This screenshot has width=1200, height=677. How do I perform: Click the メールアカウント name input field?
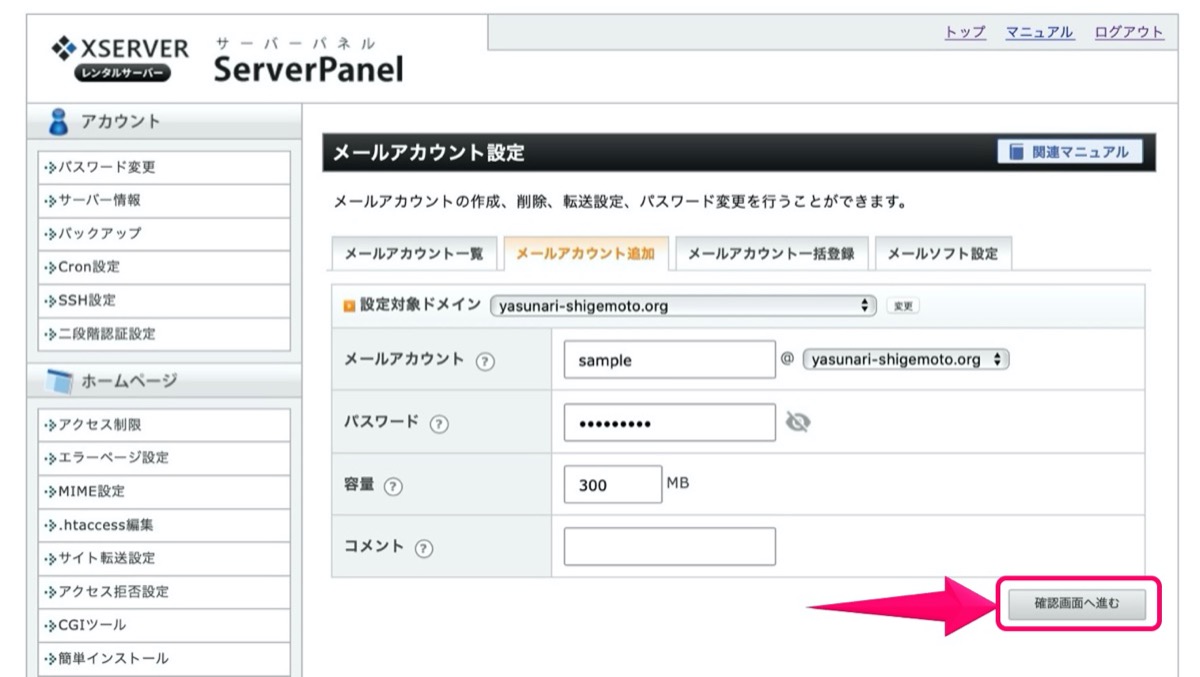tap(670, 360)
